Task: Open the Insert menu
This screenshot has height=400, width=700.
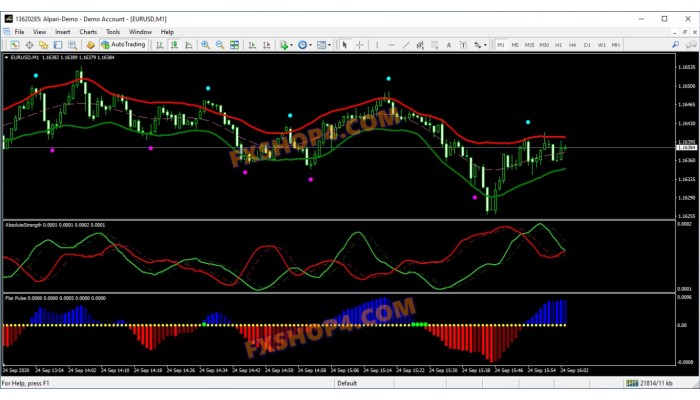Action: point(63,31)
